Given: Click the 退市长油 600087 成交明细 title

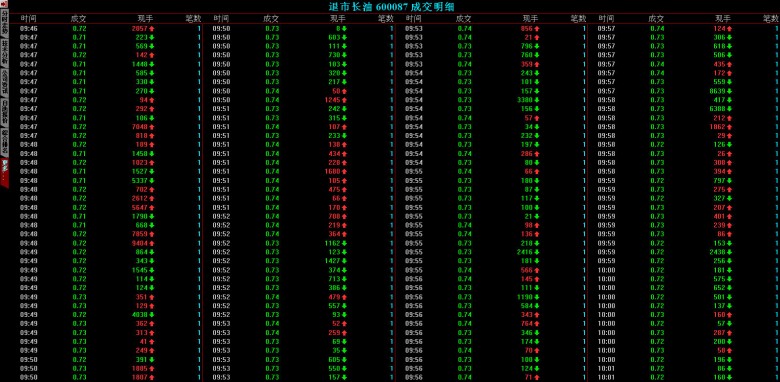Looking at the screenshot, I should [x=391, y=6].
